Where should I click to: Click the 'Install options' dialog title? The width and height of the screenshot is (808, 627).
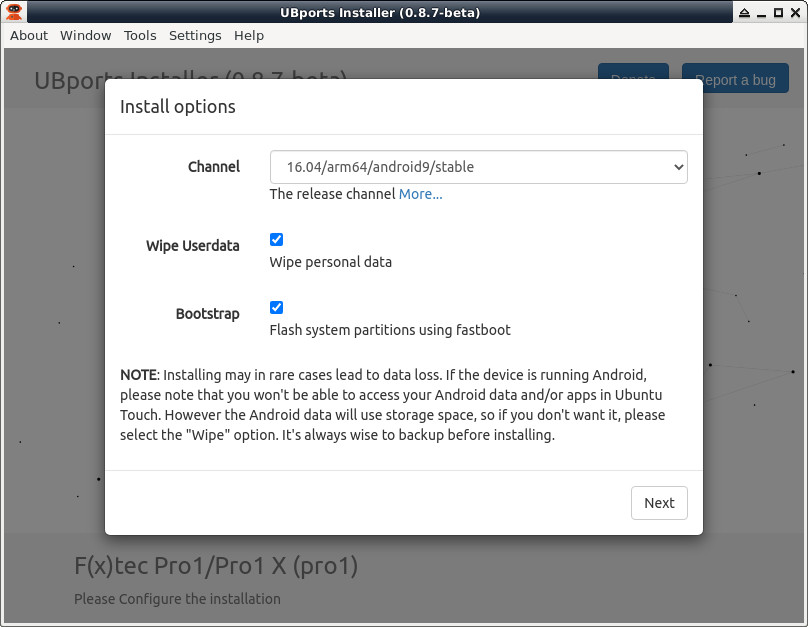178,107
